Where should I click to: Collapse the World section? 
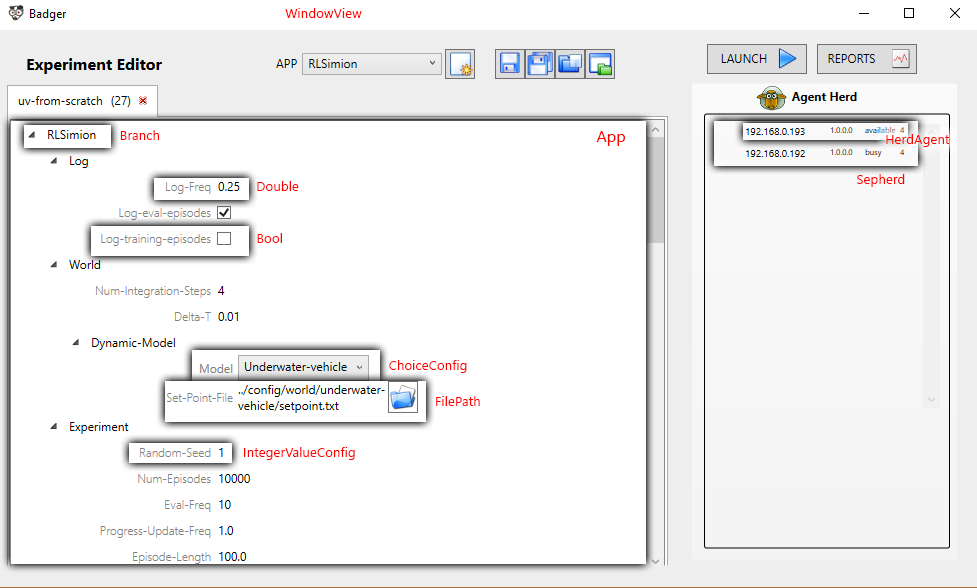point(54,265)
